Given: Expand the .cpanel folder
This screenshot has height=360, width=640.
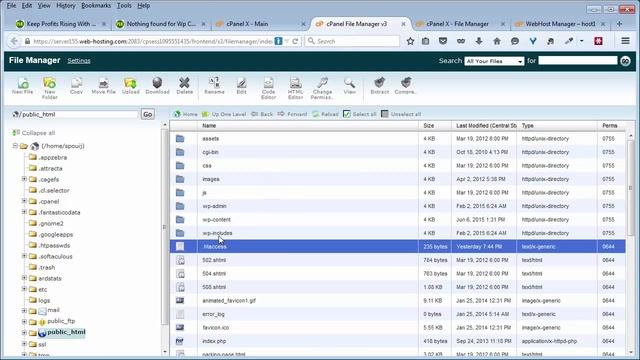Looking at the screenshot, I should coord(24,201).
